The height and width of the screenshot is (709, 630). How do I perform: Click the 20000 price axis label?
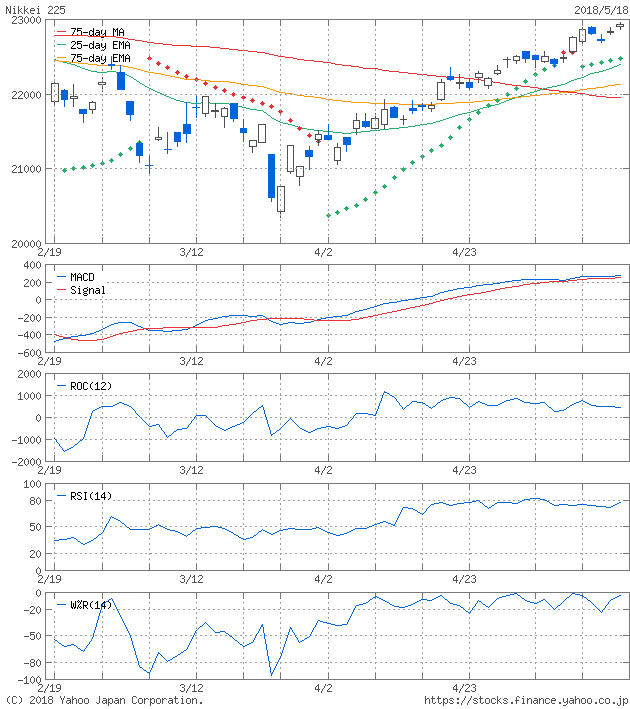pyautogui.click(x=22, y=243)
